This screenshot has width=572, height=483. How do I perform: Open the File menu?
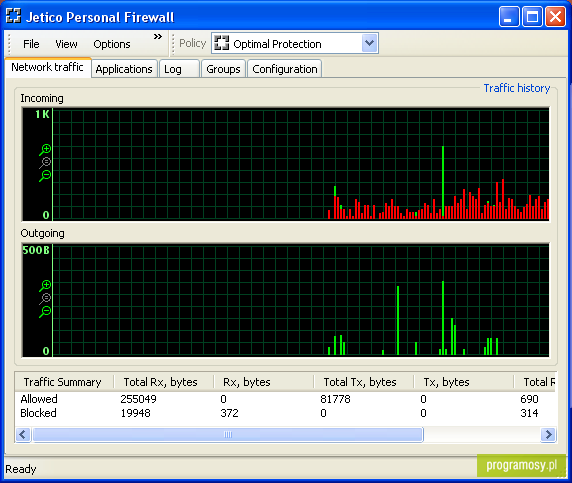point(31,44)
